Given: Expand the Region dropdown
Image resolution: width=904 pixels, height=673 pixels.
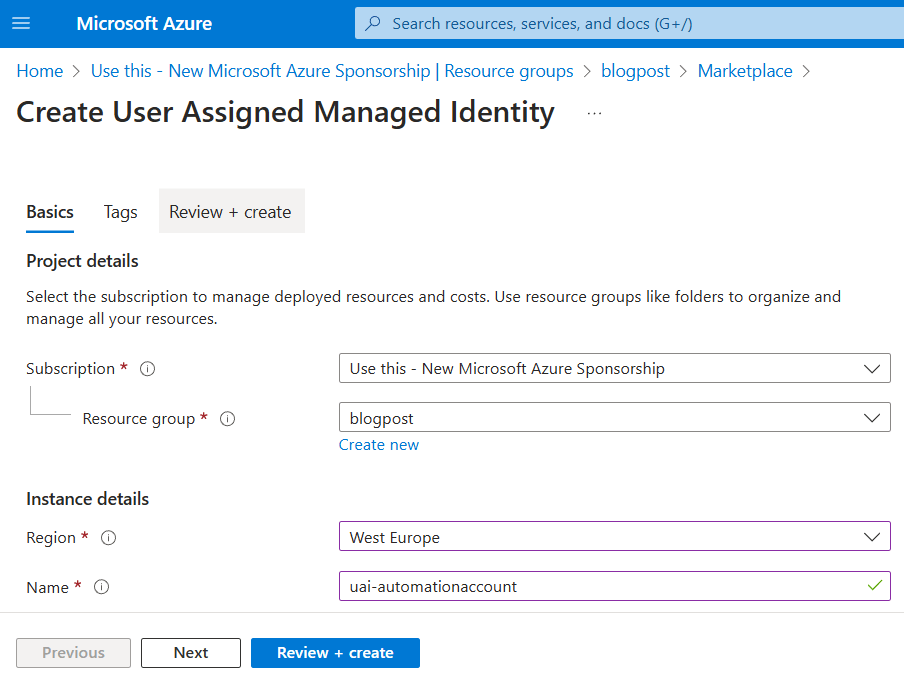Looking at the screenshot, I should coord(614,537).
